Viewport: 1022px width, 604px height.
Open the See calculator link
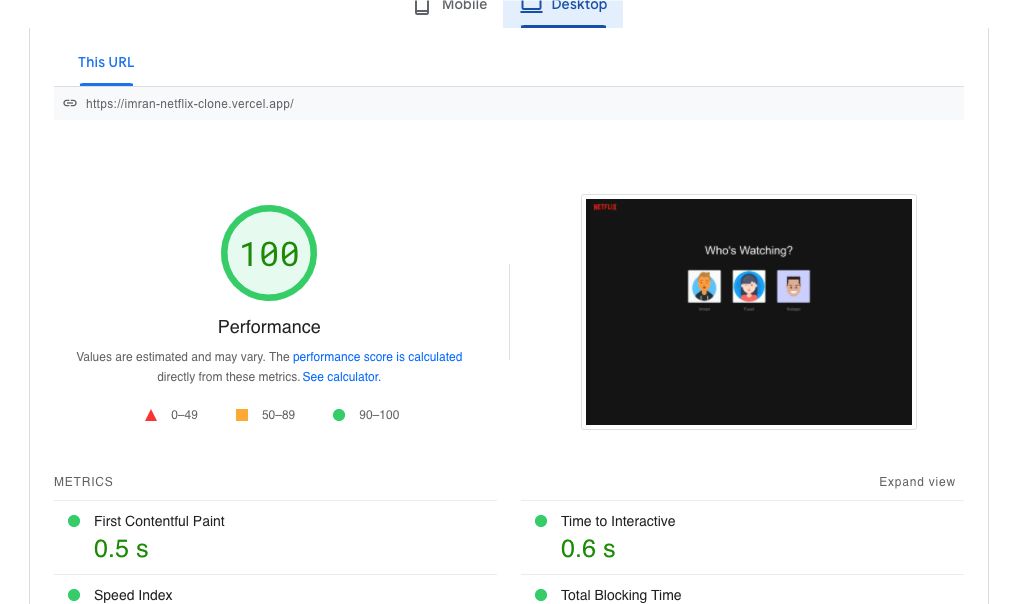(x=341, y=377)
